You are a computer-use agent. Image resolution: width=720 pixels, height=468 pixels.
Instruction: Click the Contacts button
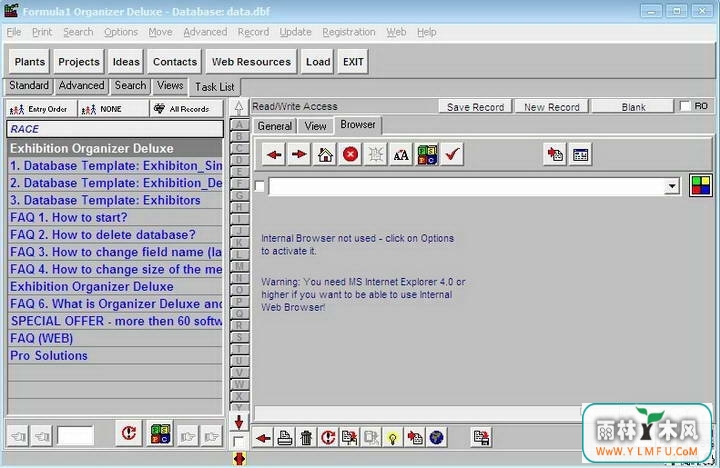(x=174, y=62)
